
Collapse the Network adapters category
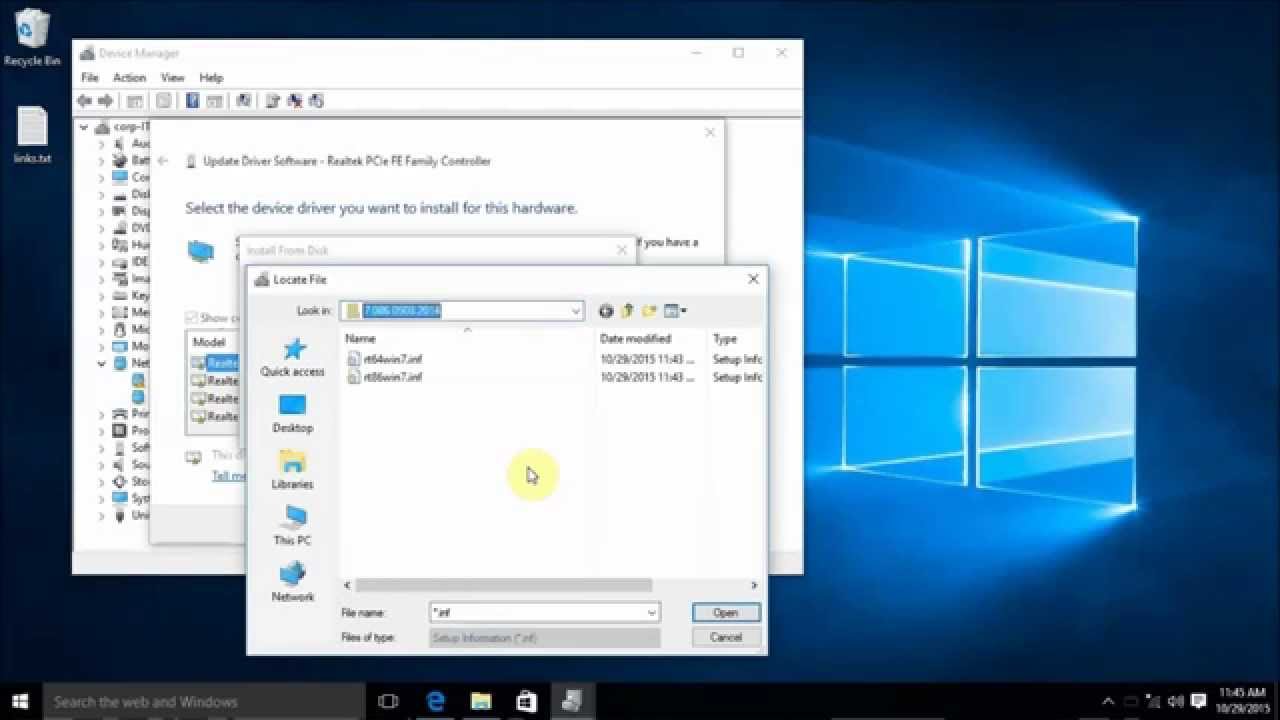[x=101, y=363]
